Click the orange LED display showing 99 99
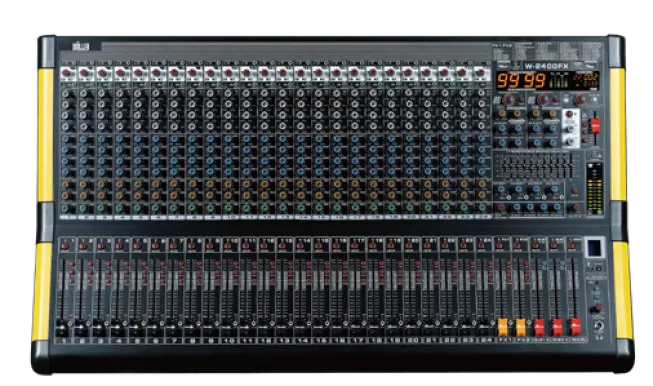The width and height of the screenshot is (653, 386). click(x=521, y=80)
